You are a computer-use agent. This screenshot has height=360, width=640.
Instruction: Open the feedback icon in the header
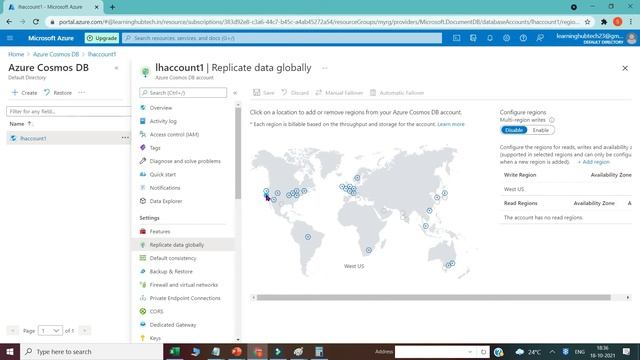[540, 38]
